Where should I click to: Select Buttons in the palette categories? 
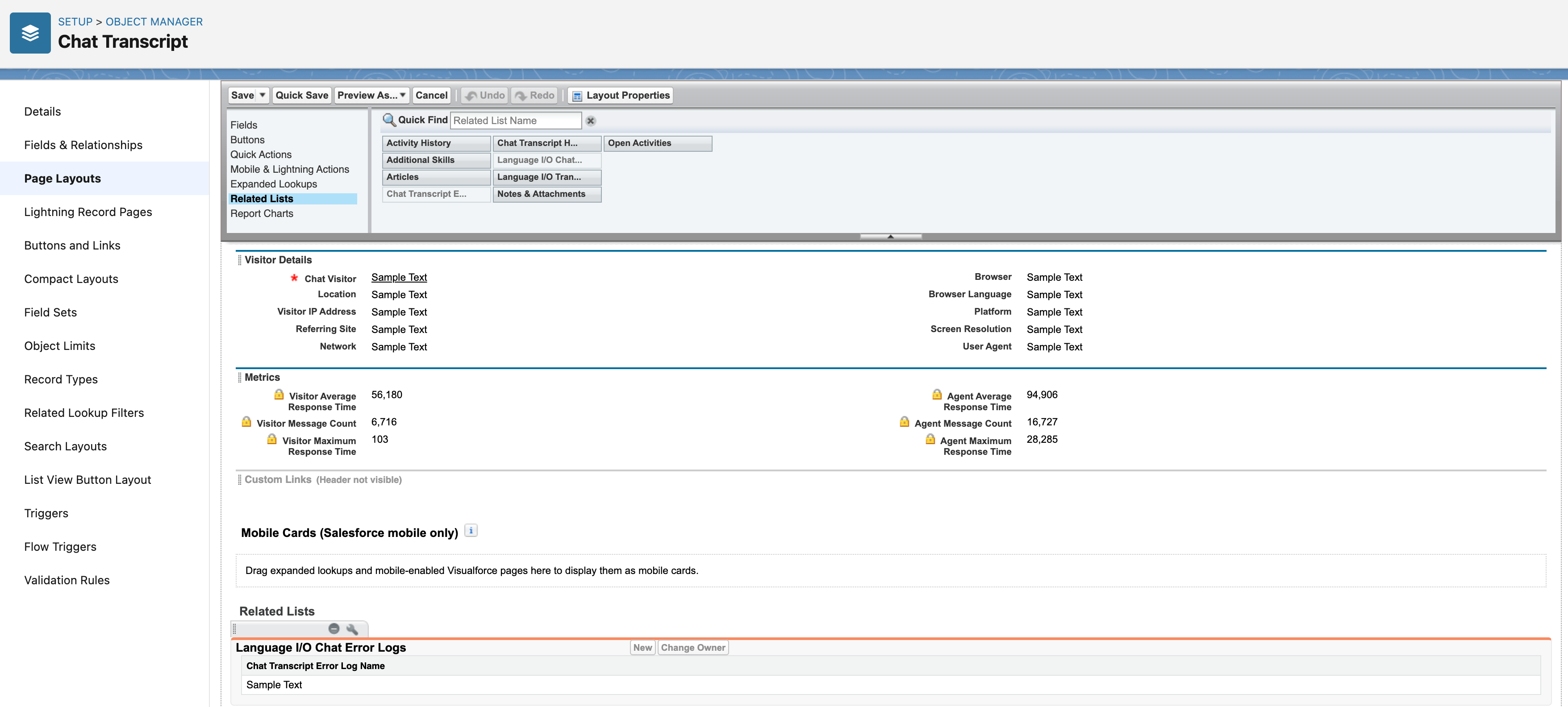[x=247, y=139]
